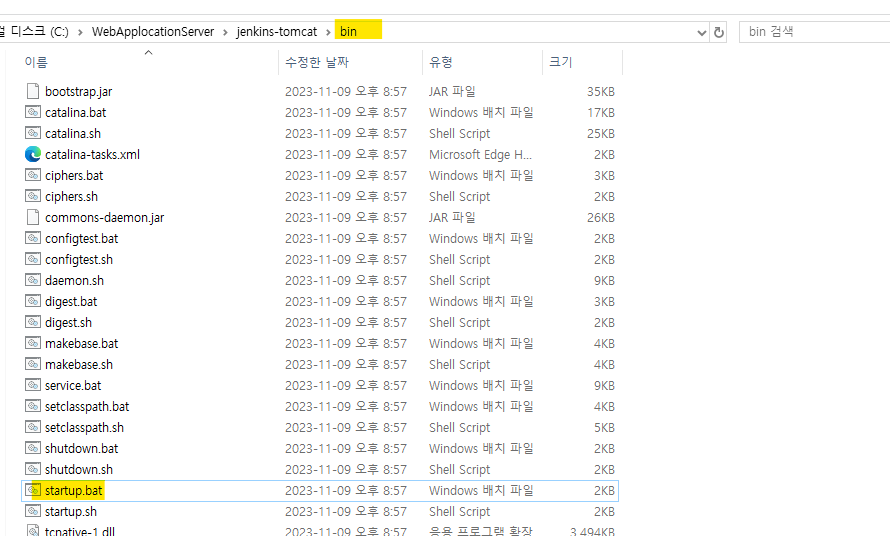Screen dimensions: 890x536
Task: Select the startup.sh file name
Action: [71, 512]
